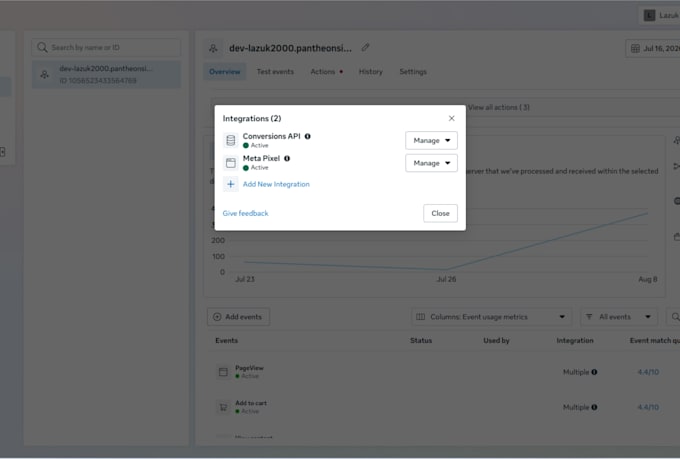The image size is (680, 459).
Task: Click PageView event name
Action: click(249, 367)
